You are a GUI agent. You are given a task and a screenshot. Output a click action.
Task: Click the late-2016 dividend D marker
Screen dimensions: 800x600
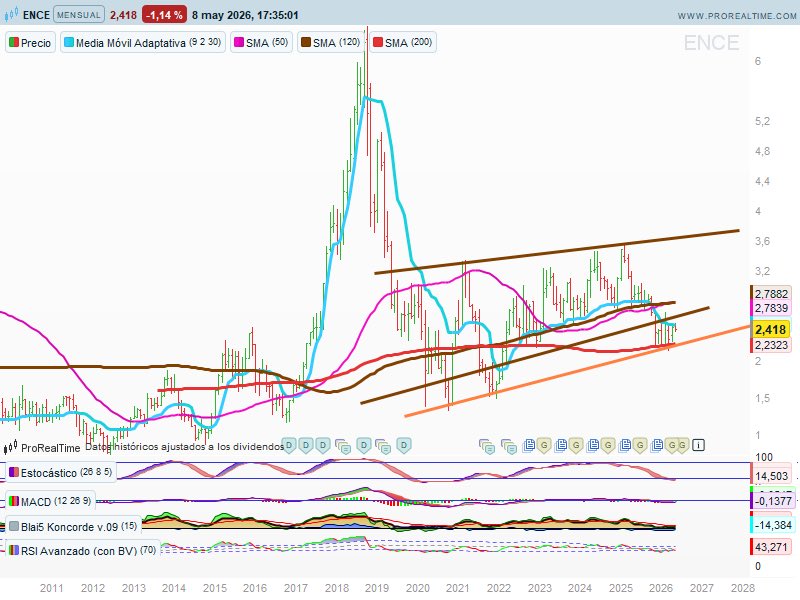[289, 445]
